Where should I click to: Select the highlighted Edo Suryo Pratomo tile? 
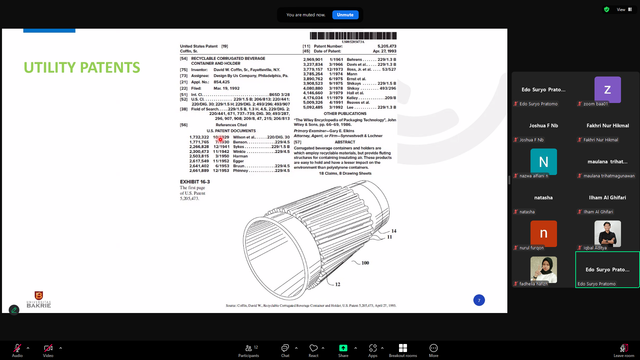tap(607, 270)
